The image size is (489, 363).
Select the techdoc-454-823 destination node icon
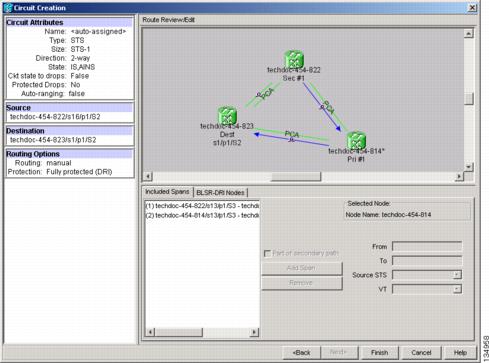point(227,115)
